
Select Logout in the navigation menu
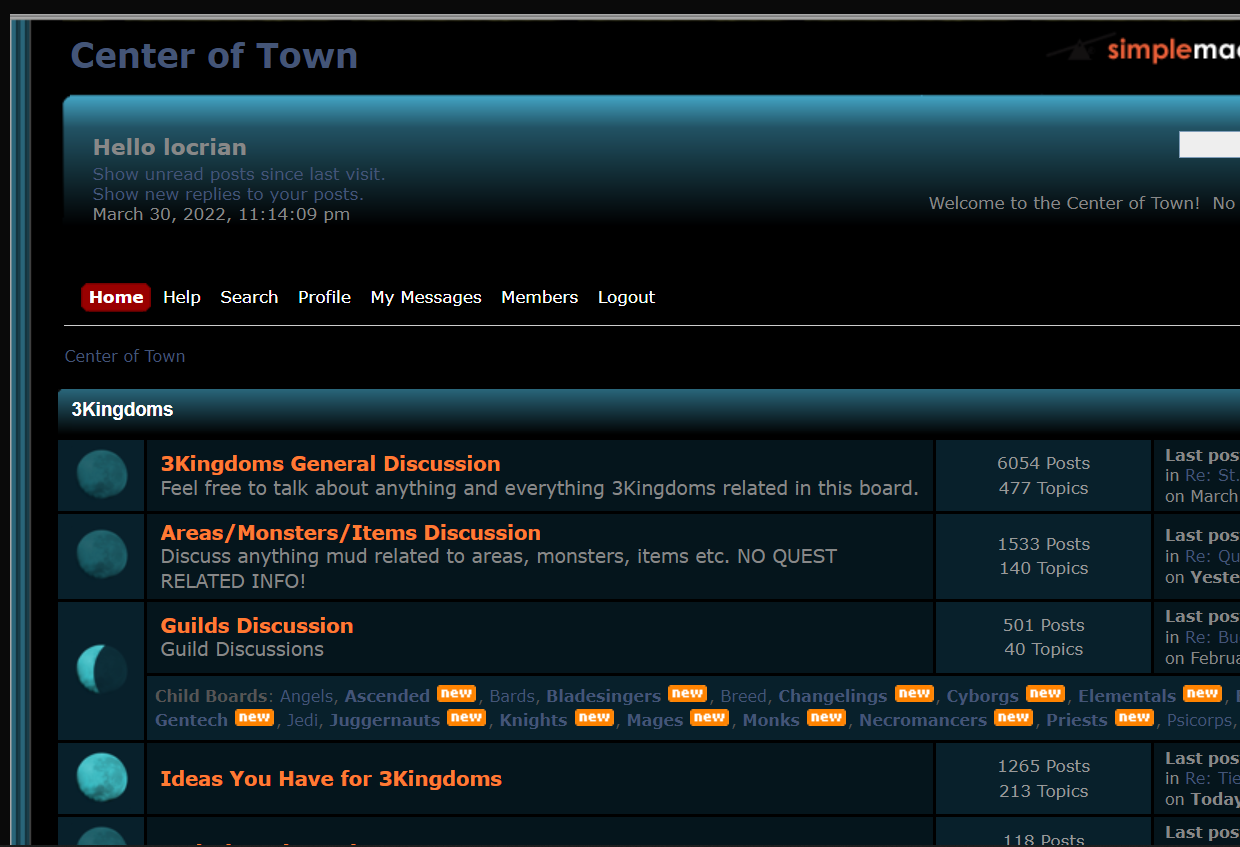click(626, 297)
